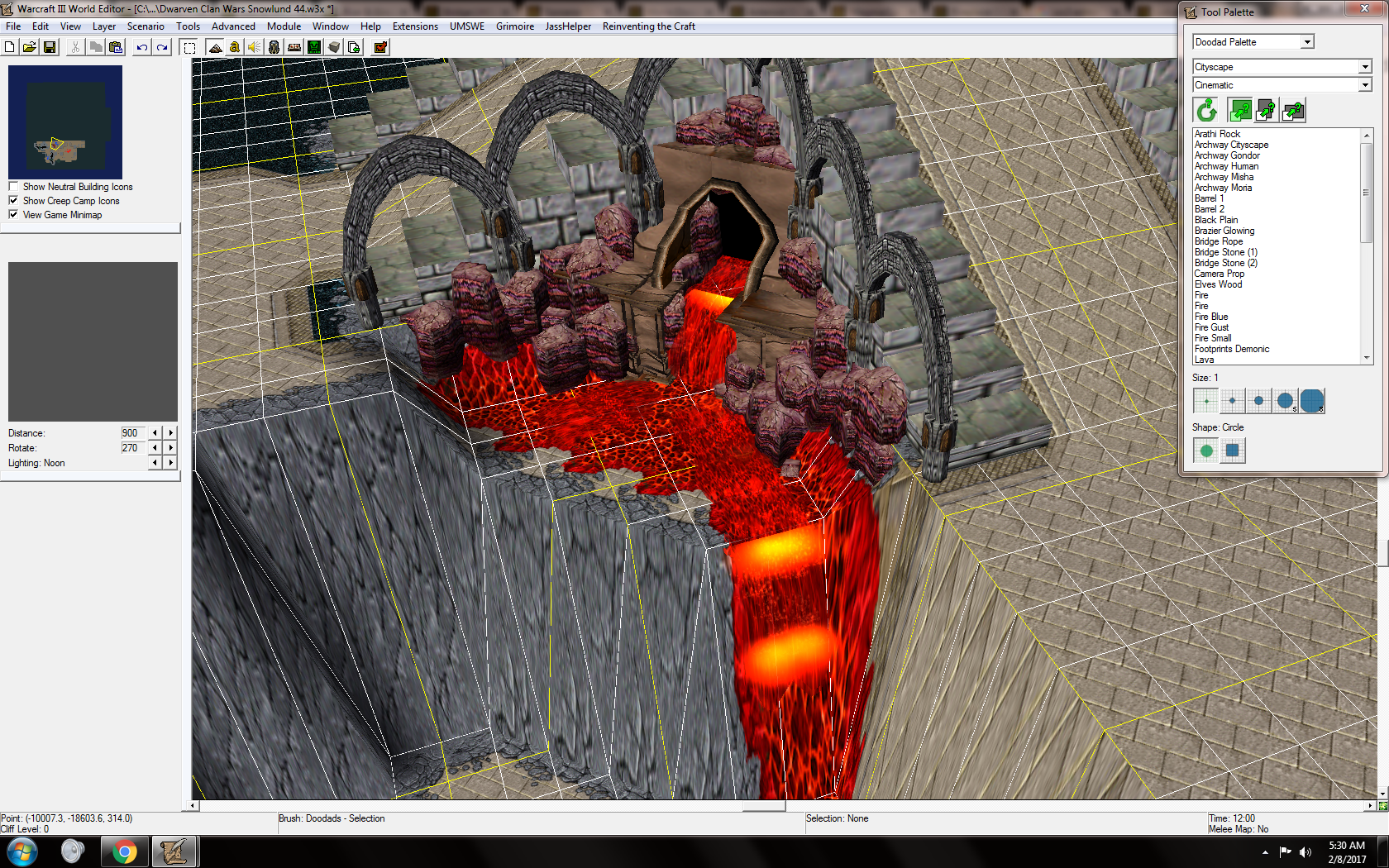Click the New Map toolbar icon
Image resolution: width=1389 pixels, height=868 pixels.
pos(10,47)
